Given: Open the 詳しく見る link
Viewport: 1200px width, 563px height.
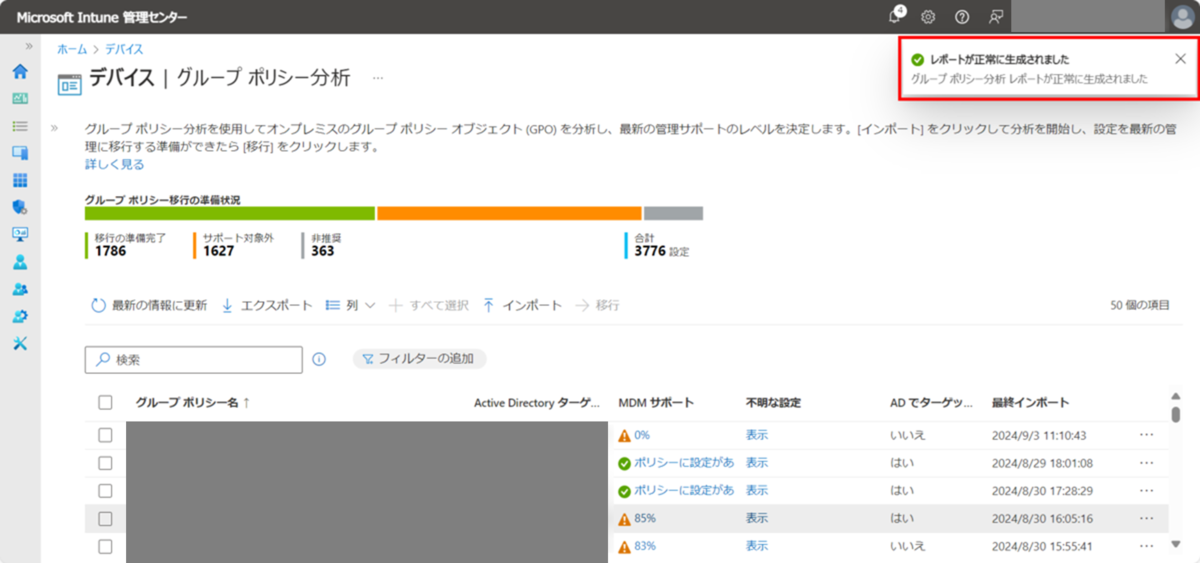Looking at the screenshot, I should point(115,164).
